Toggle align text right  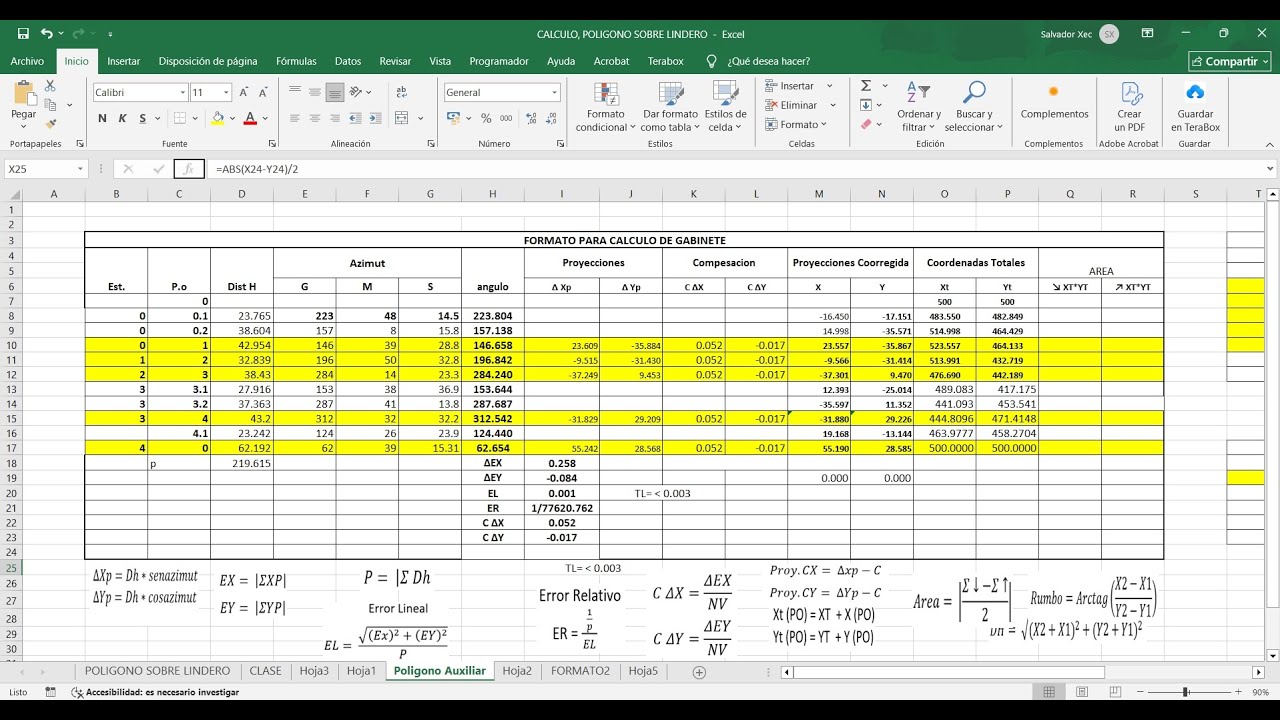tap(335, 118)
